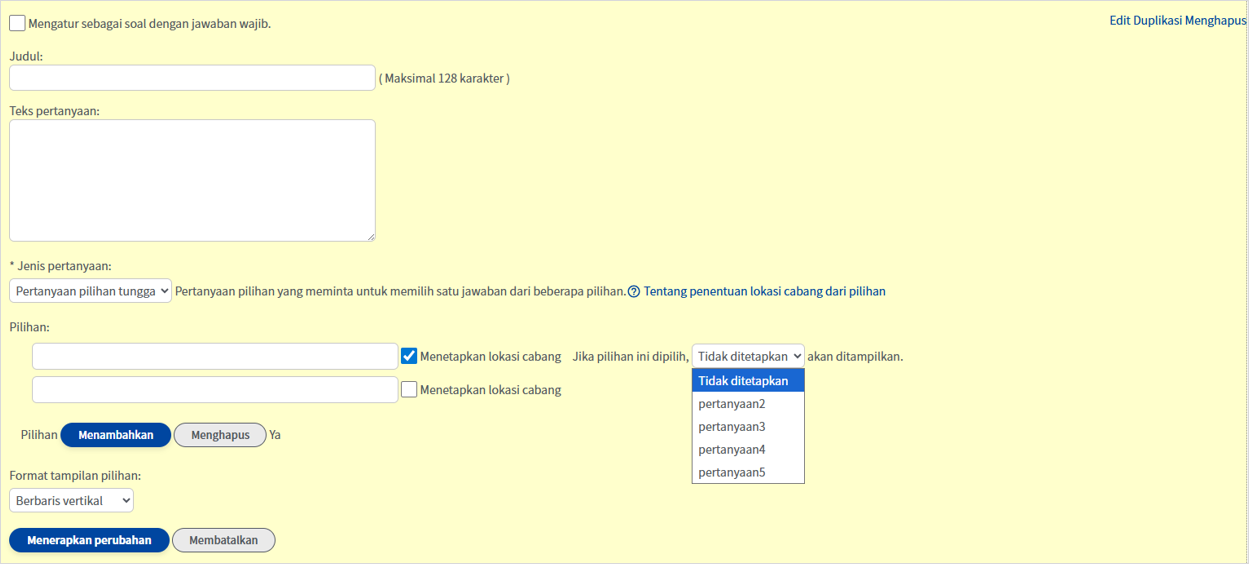This screenshot has width=1249, height=564.
Task: Choose 'pertanyaan3' in the dropdown list
Action: [x=732, y=427]
